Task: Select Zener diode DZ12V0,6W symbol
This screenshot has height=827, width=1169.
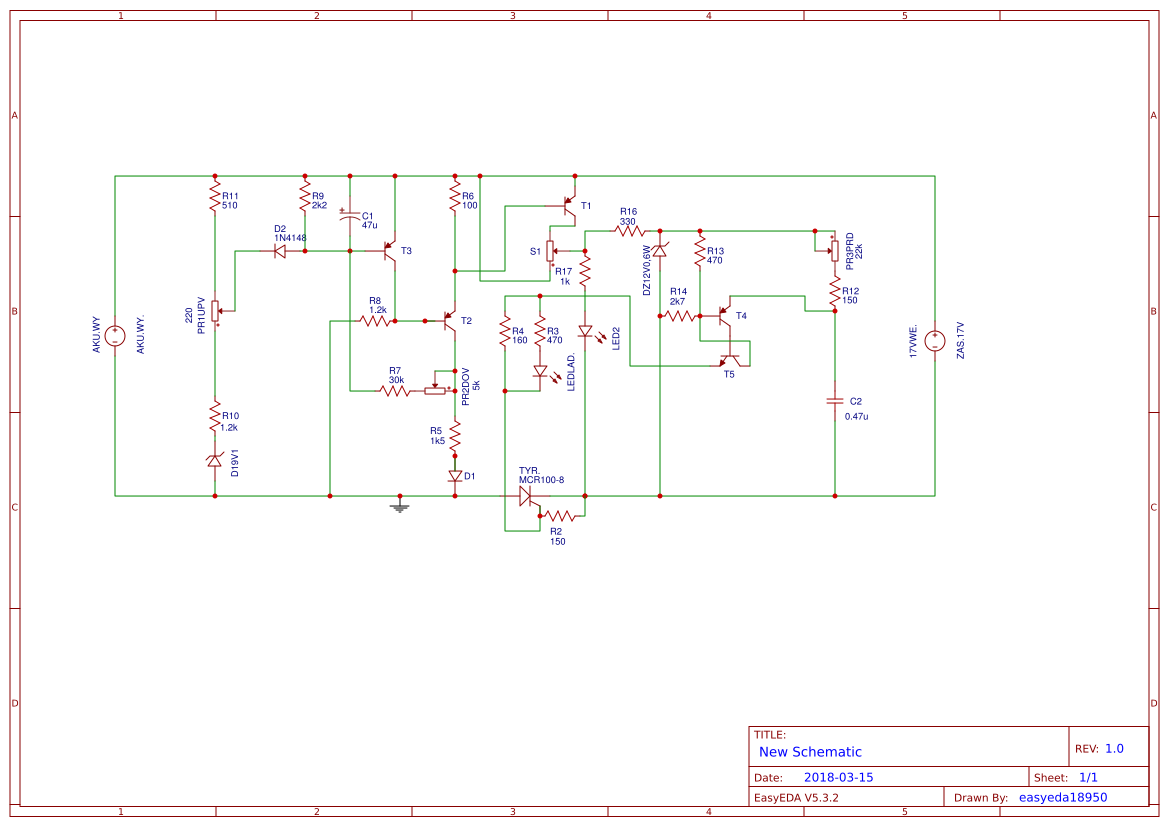Action: point(660,251)
